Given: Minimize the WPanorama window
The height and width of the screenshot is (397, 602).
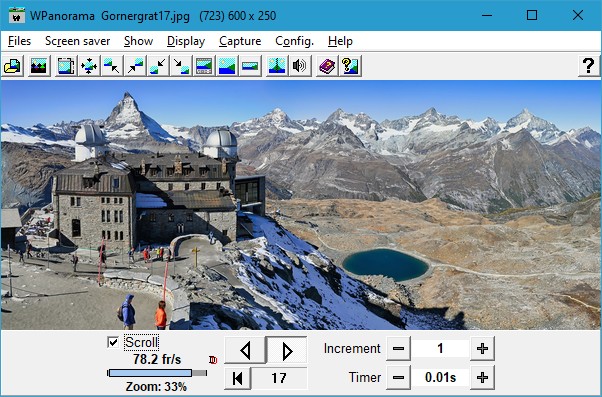Looking at the screenshot, I should 487,15.
